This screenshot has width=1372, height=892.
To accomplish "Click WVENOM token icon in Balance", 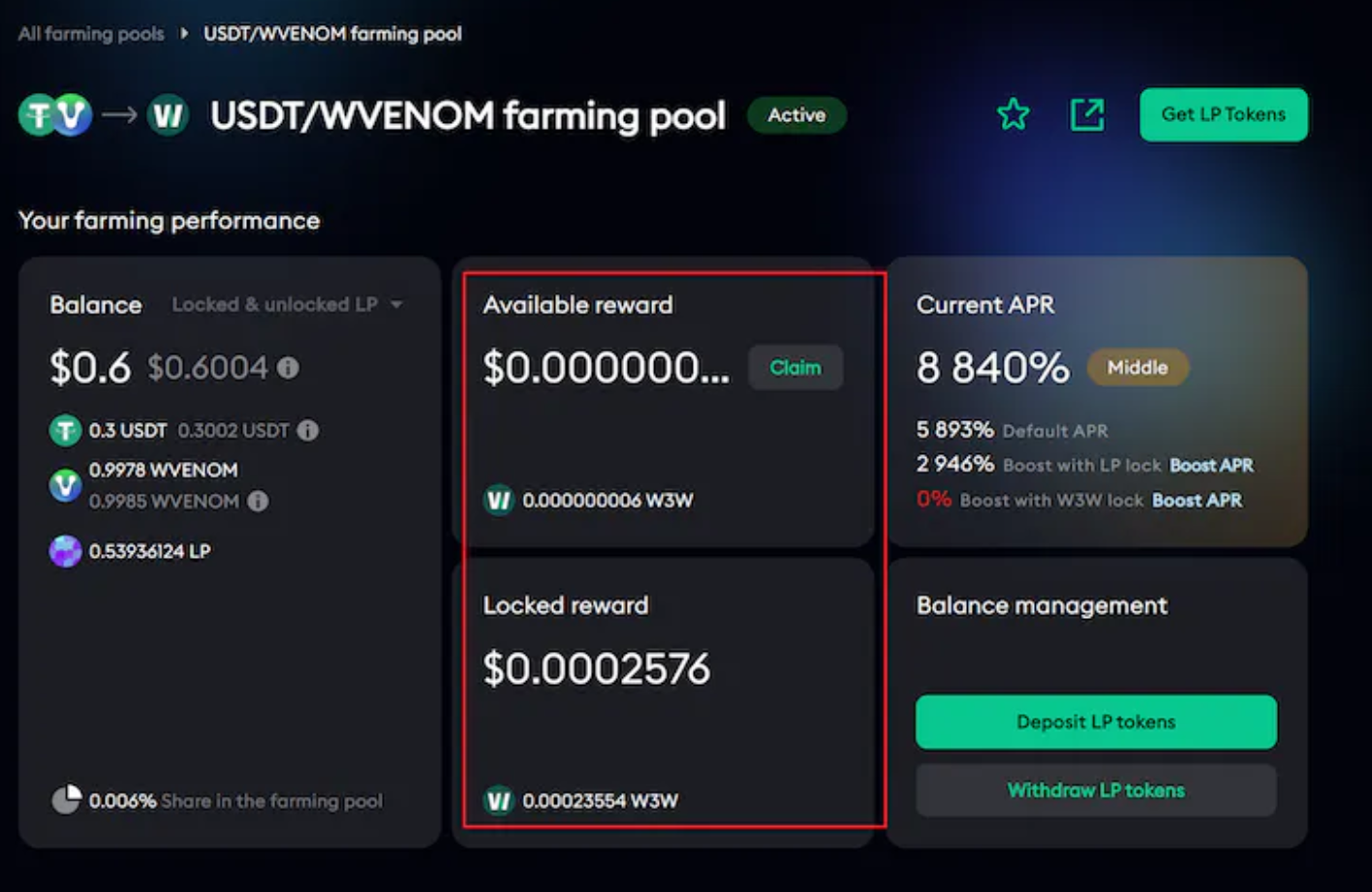I will (65, 484).
